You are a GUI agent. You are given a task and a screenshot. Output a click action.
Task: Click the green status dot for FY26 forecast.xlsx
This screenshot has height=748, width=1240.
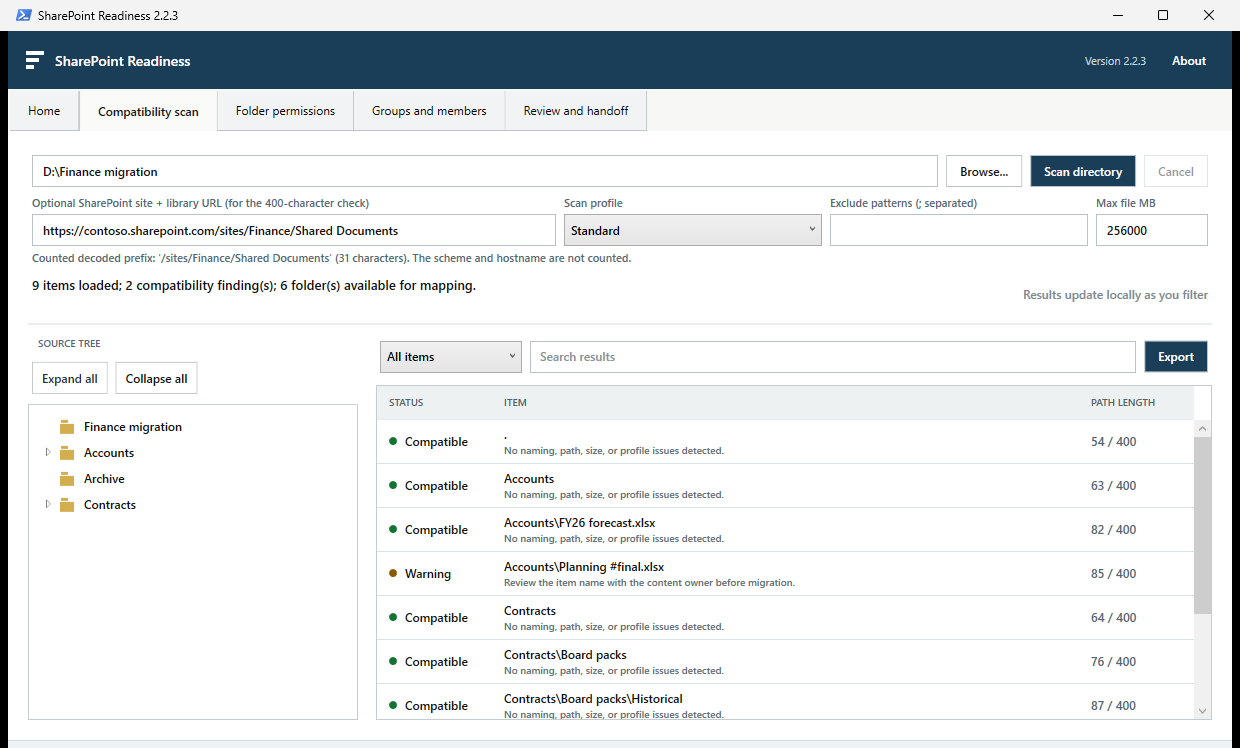click(393, 529)
